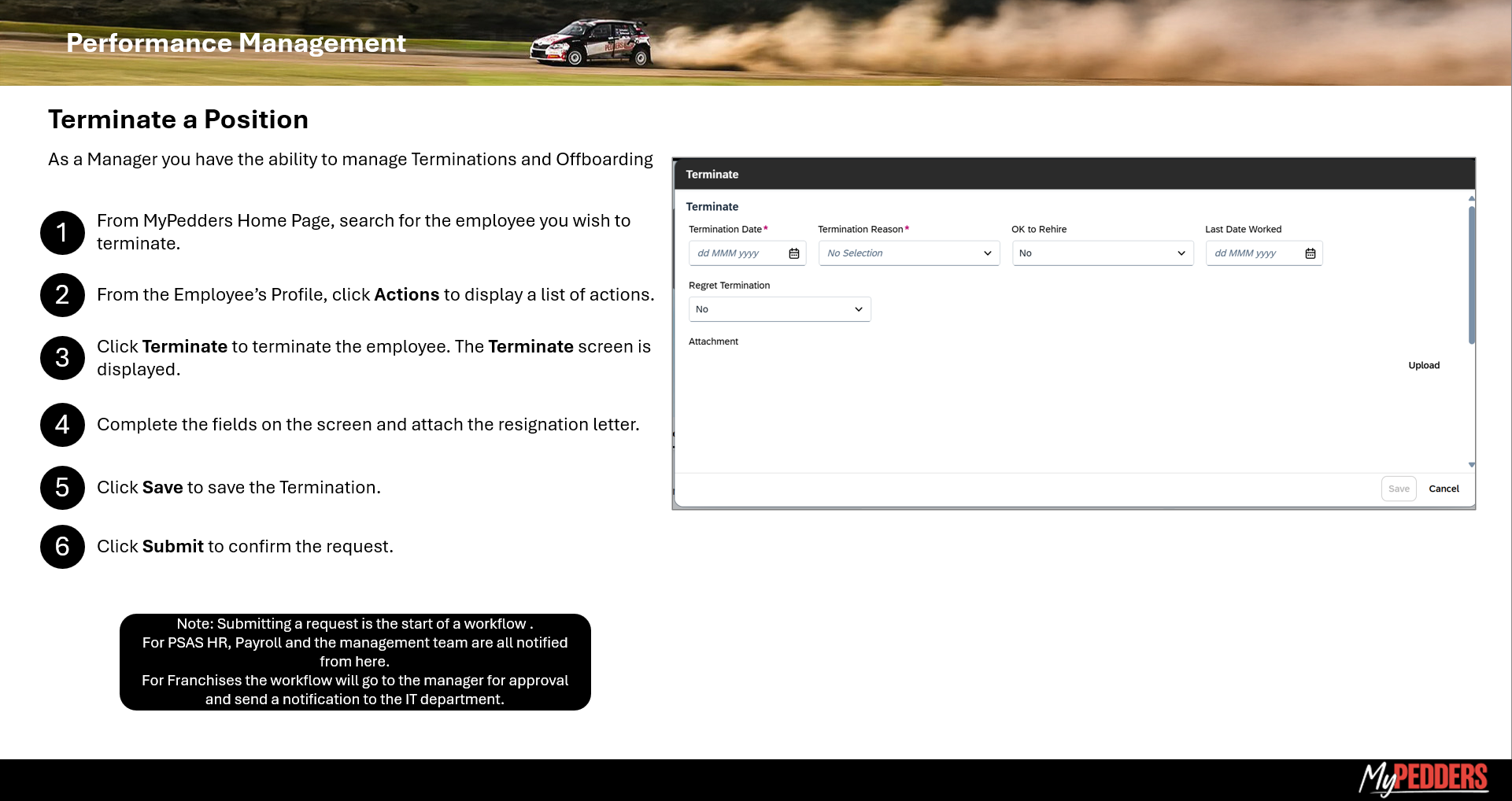Click into the Termination Date input field
The height and width of the screenshot is (801, 1512).
click(x=747, y=253)
